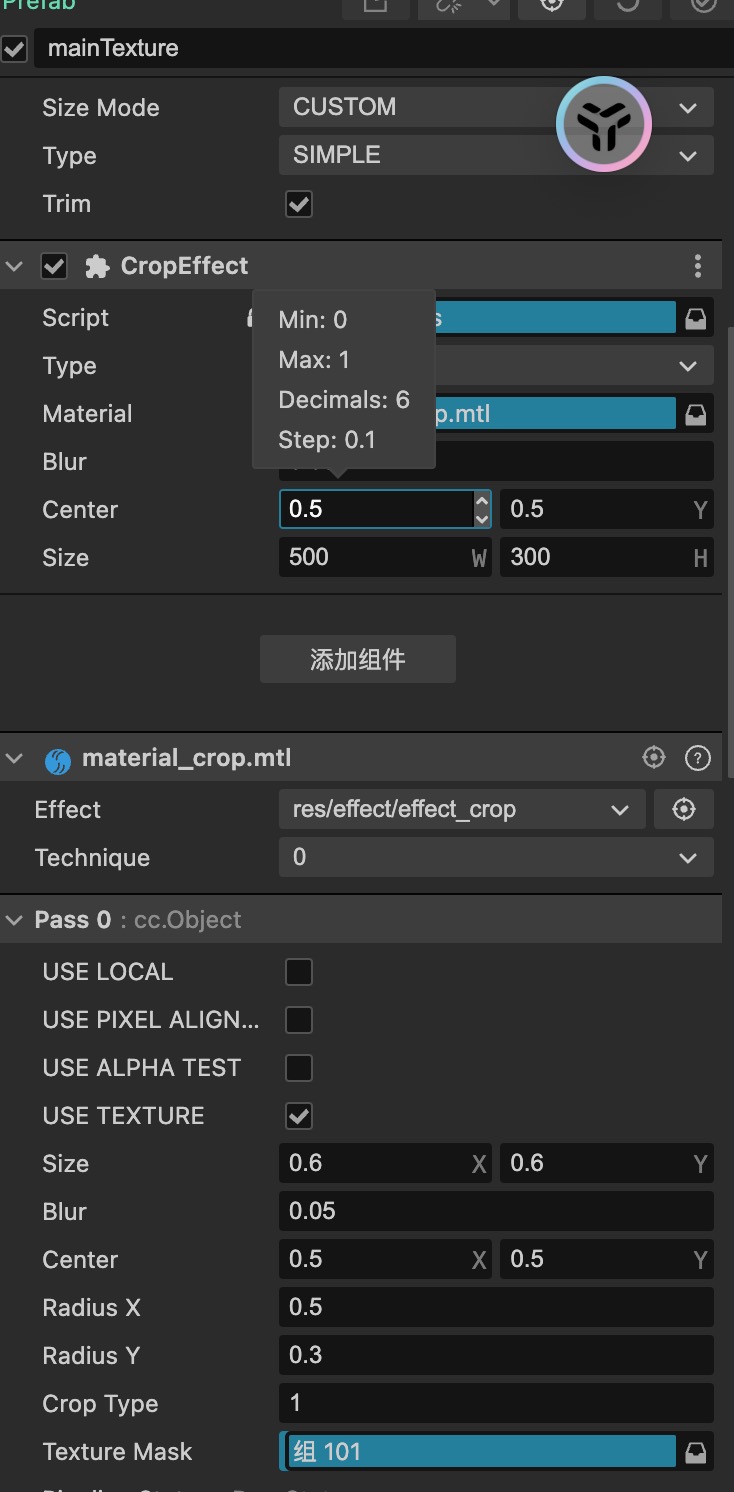Collapse the Pass 0 section
This screenshot has height=1492, width=734.
(x=14, y=920)
